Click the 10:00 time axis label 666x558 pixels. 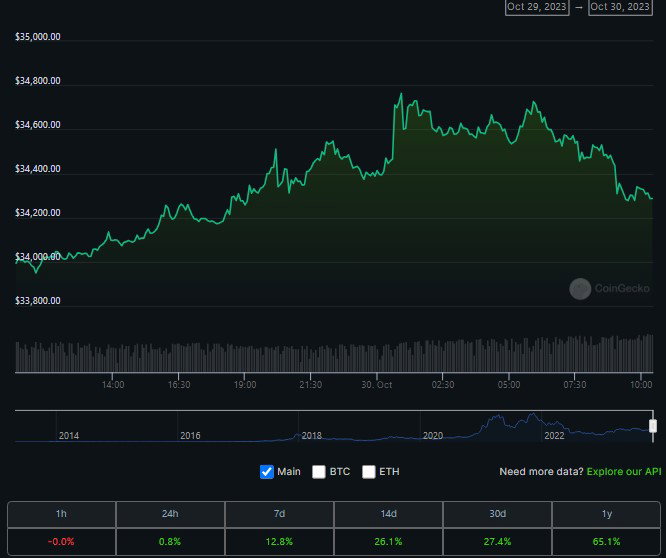click(x=641, y=385)
